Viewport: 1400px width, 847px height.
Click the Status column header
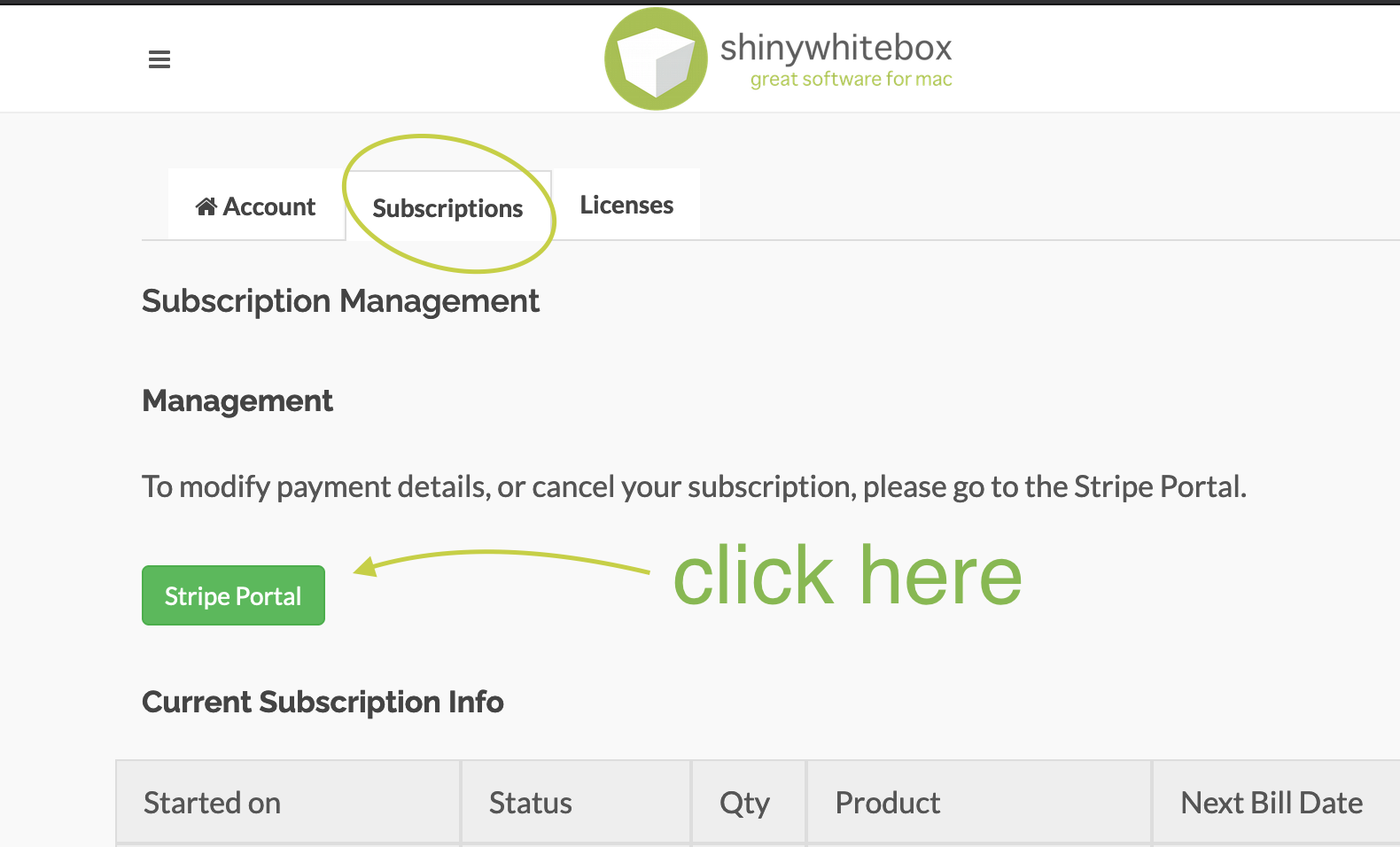click(531, 803)
